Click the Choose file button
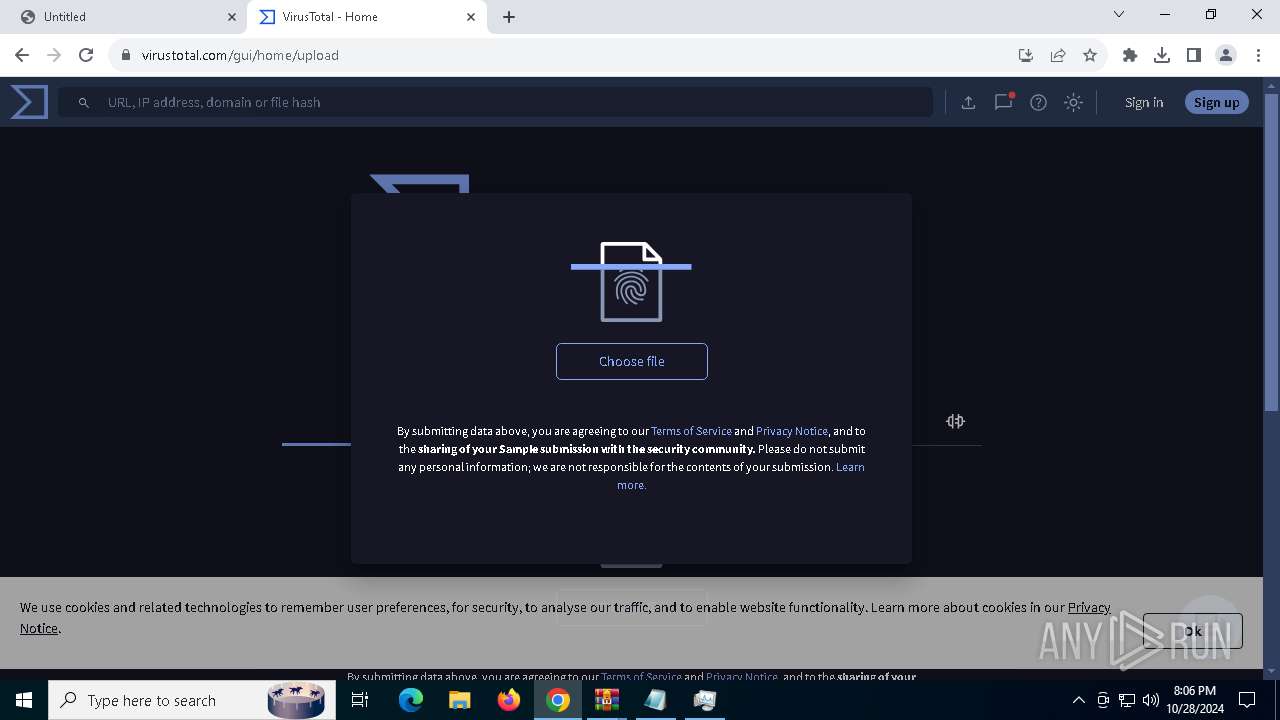 pyautogui.click(x=632, y=361)
